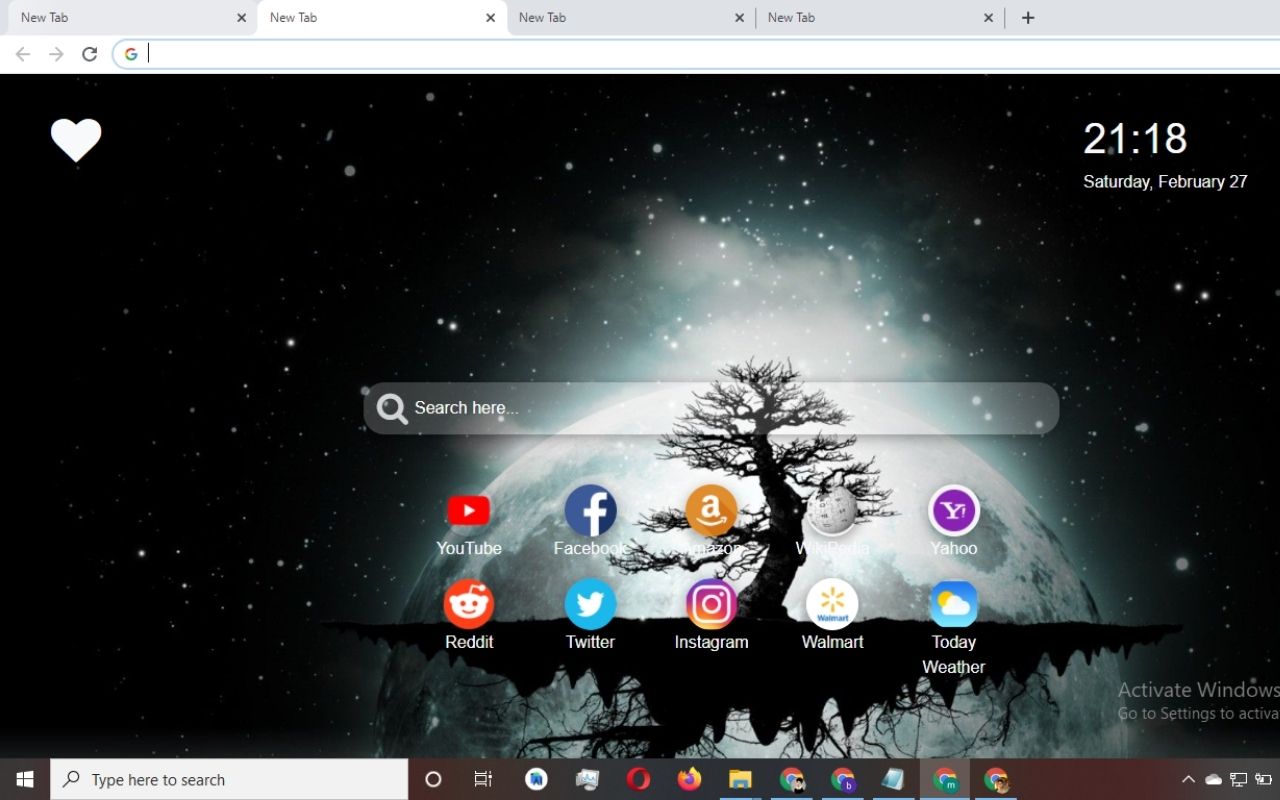Open a new browser tab with plus button

coord(1028,17)
